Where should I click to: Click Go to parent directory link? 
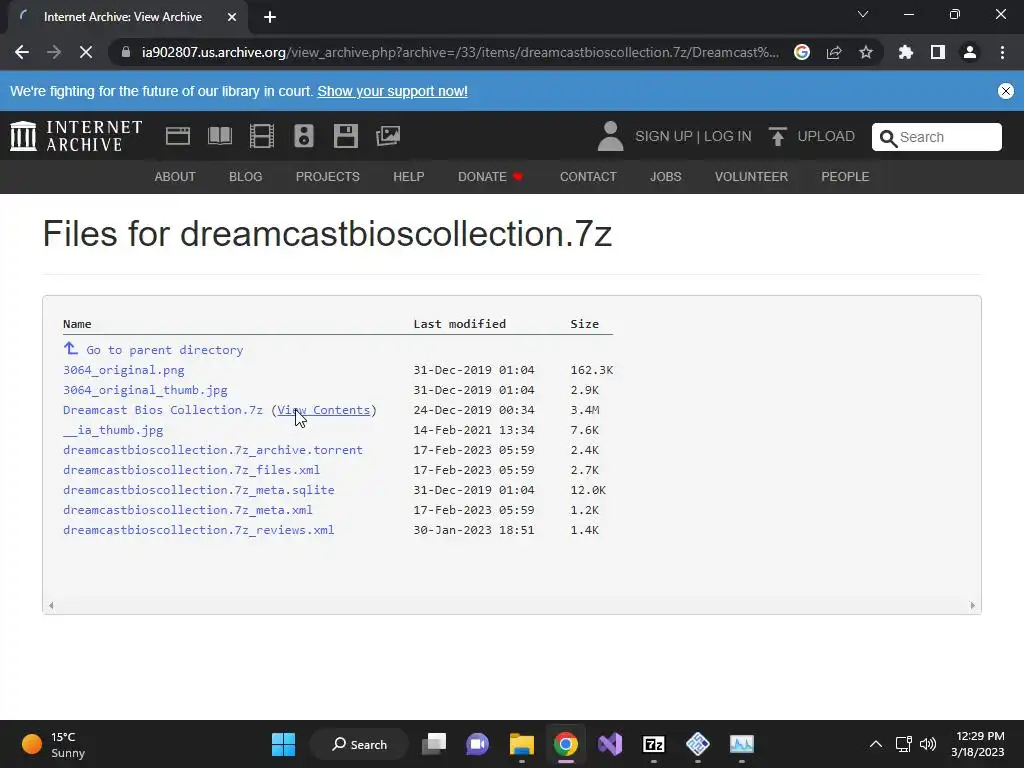click(165, 350)
